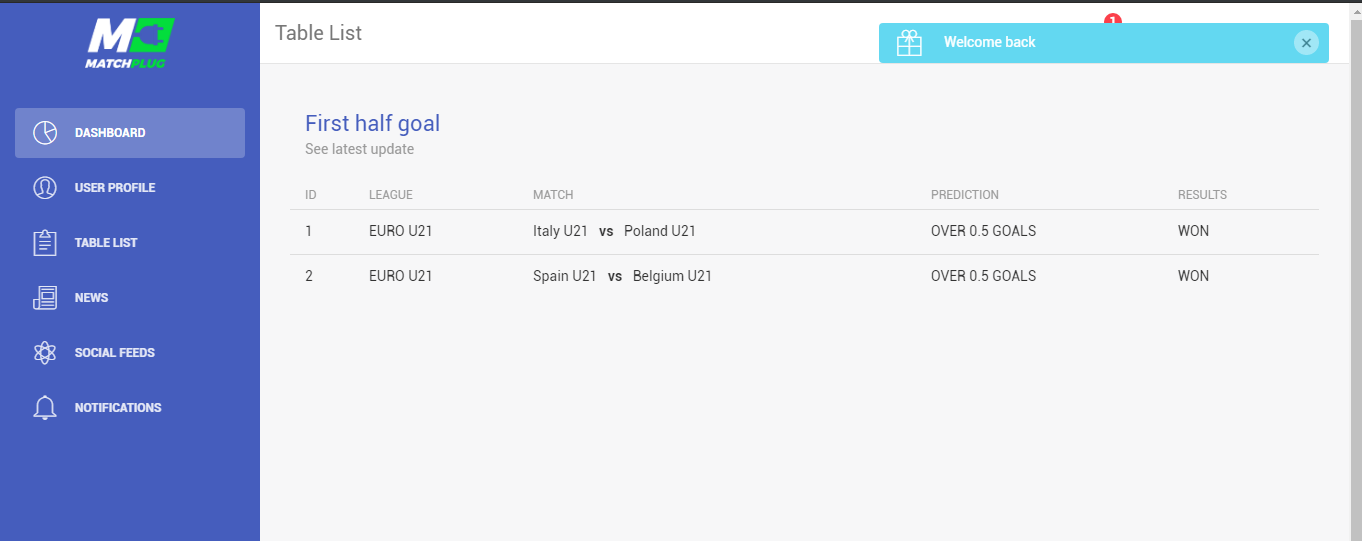1362x541 pixels.
Task: Open the red notification badge
Action: click(x=1113, y=19)
